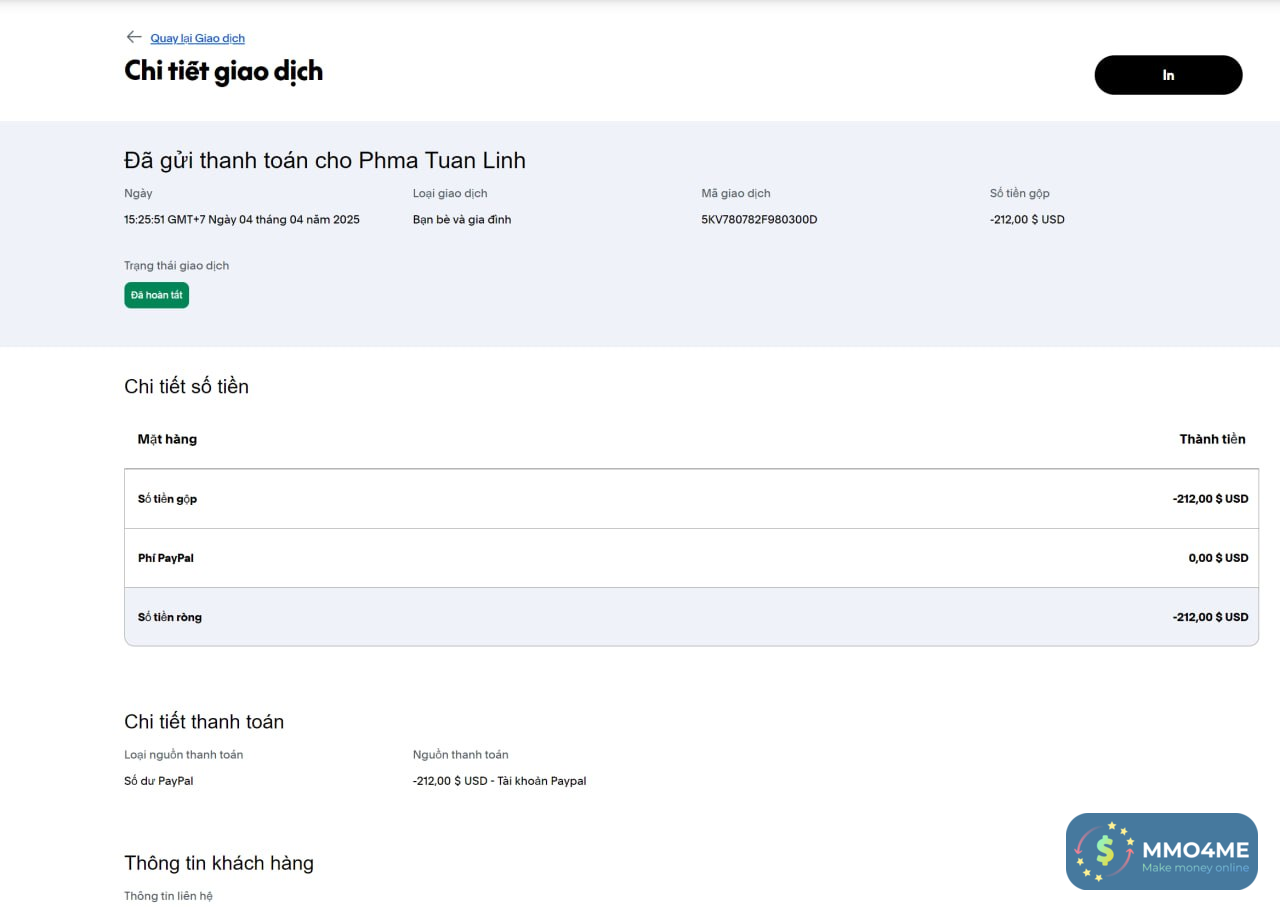Click the MMO4ME dollar logo
This screenshot has height=907, width=1280.
(x=1104, y=851)
